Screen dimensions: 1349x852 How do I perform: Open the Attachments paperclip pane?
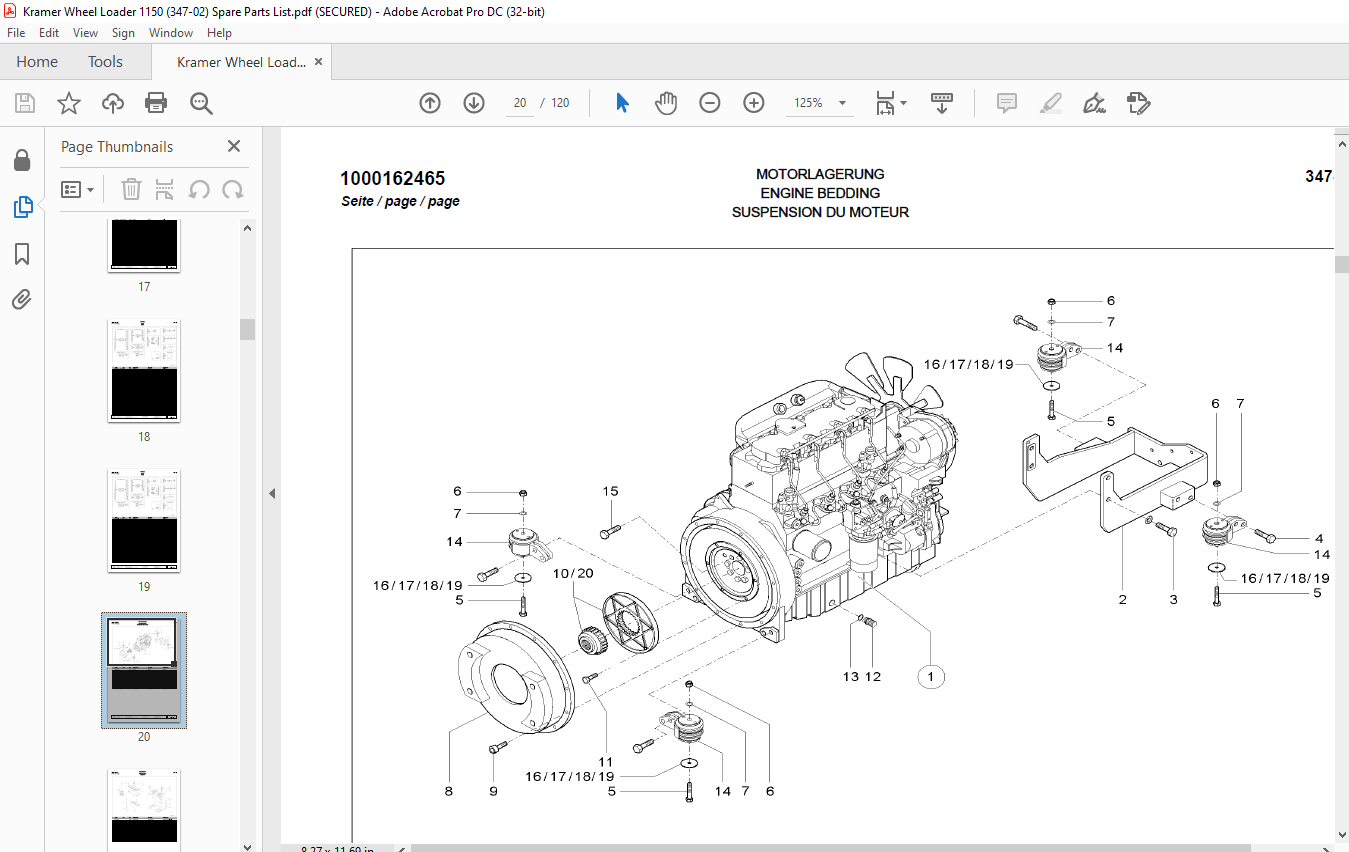point(22,299)
